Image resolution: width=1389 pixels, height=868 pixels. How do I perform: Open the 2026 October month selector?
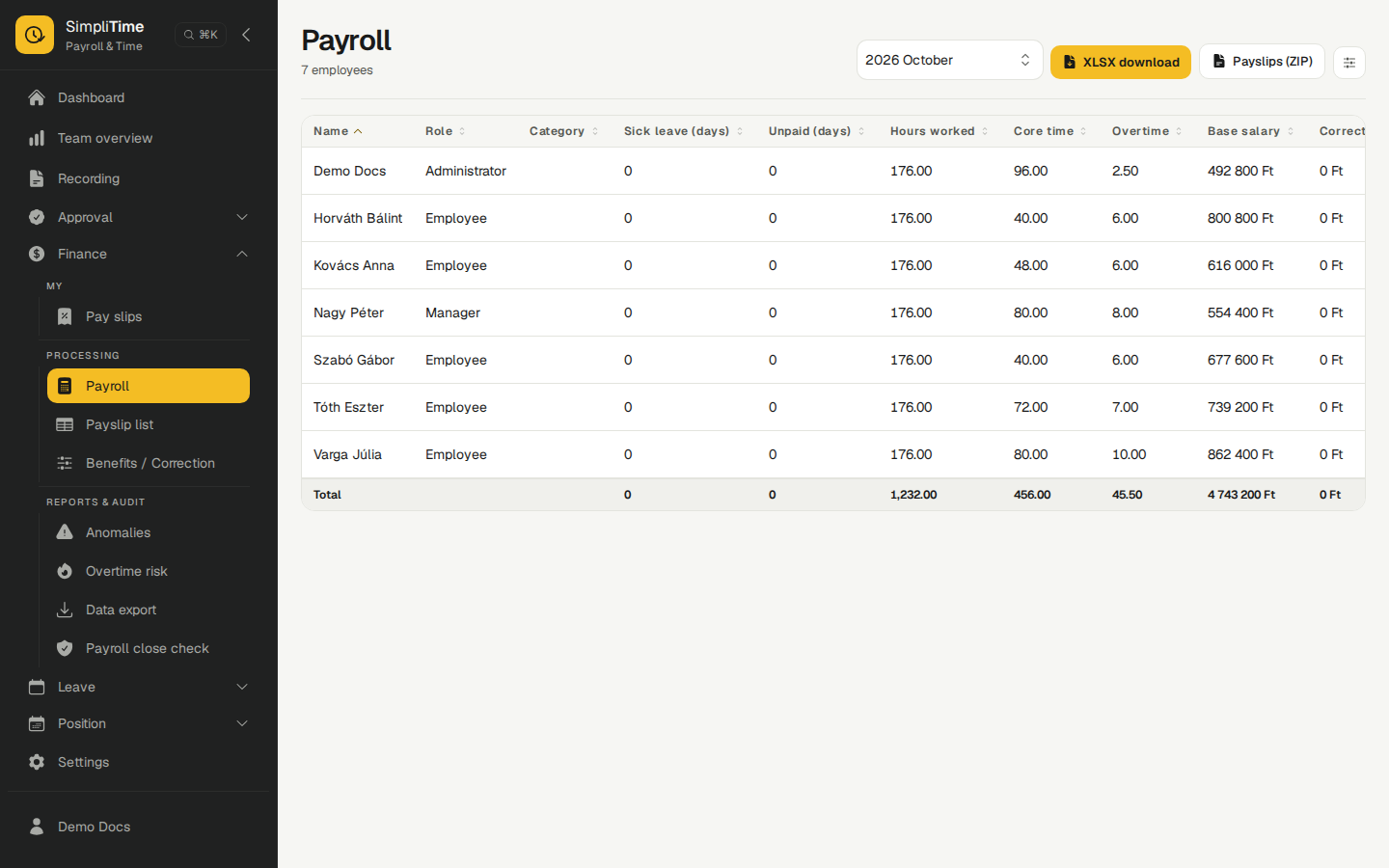click(x=949, y=60)
